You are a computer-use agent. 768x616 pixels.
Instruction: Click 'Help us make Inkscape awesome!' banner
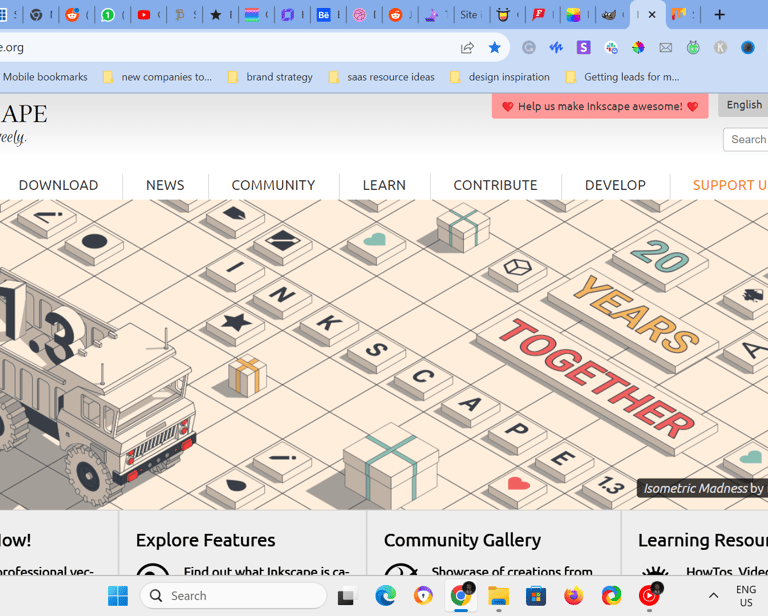point(600,106)
